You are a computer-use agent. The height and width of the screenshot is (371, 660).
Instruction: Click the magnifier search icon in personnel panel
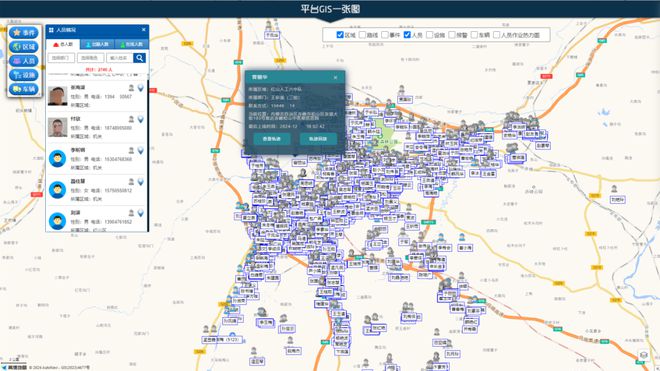[x=140, y=58]
